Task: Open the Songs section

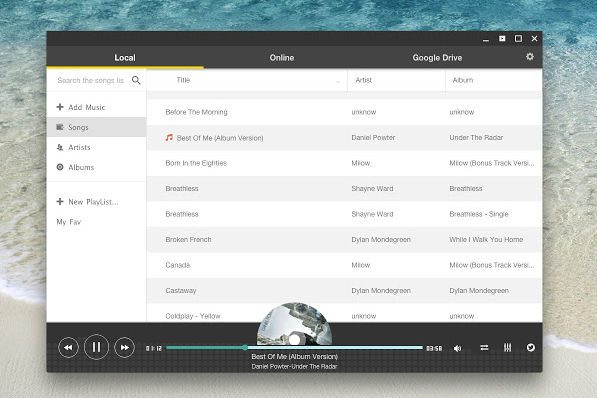Action: [96, 127]
